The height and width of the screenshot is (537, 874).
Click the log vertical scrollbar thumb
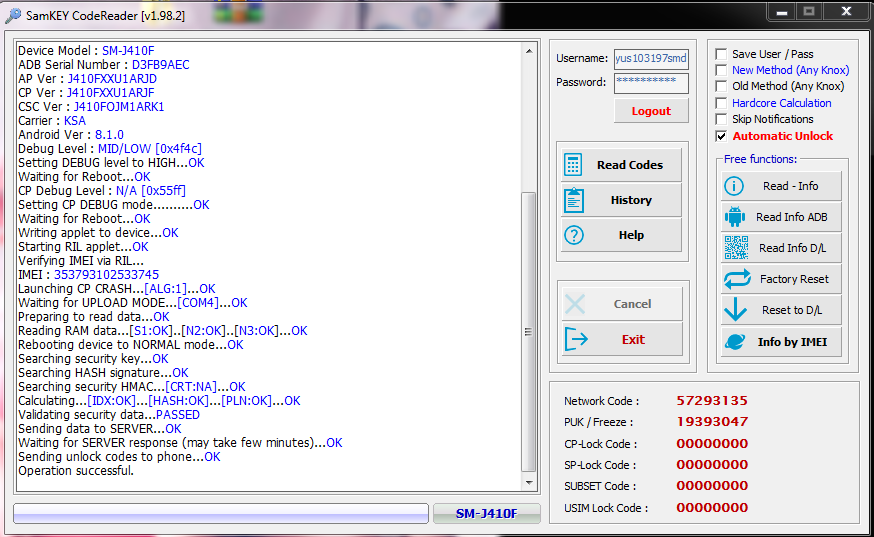528,332
